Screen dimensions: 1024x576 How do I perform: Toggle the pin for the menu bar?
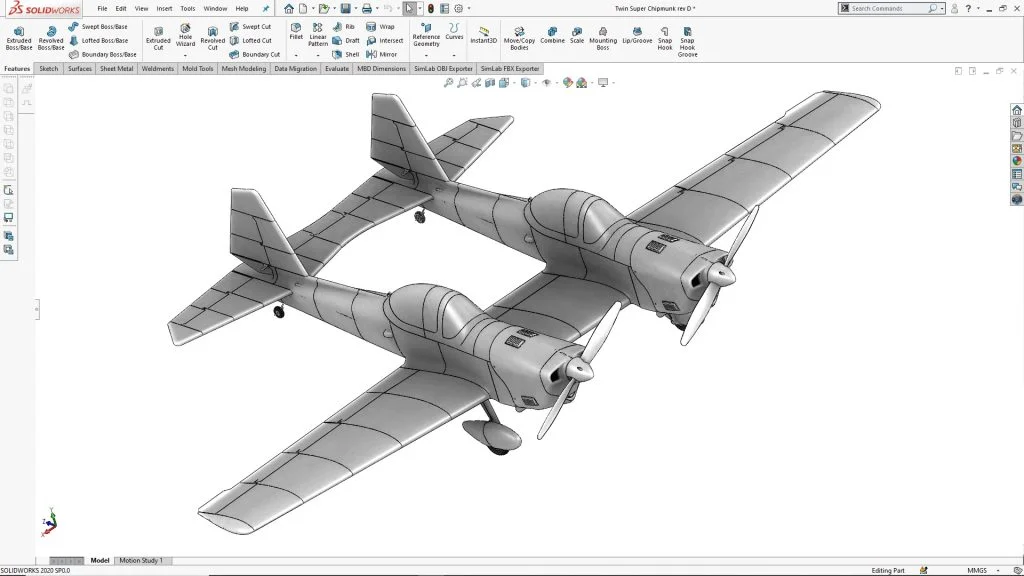tap(266, 8)
